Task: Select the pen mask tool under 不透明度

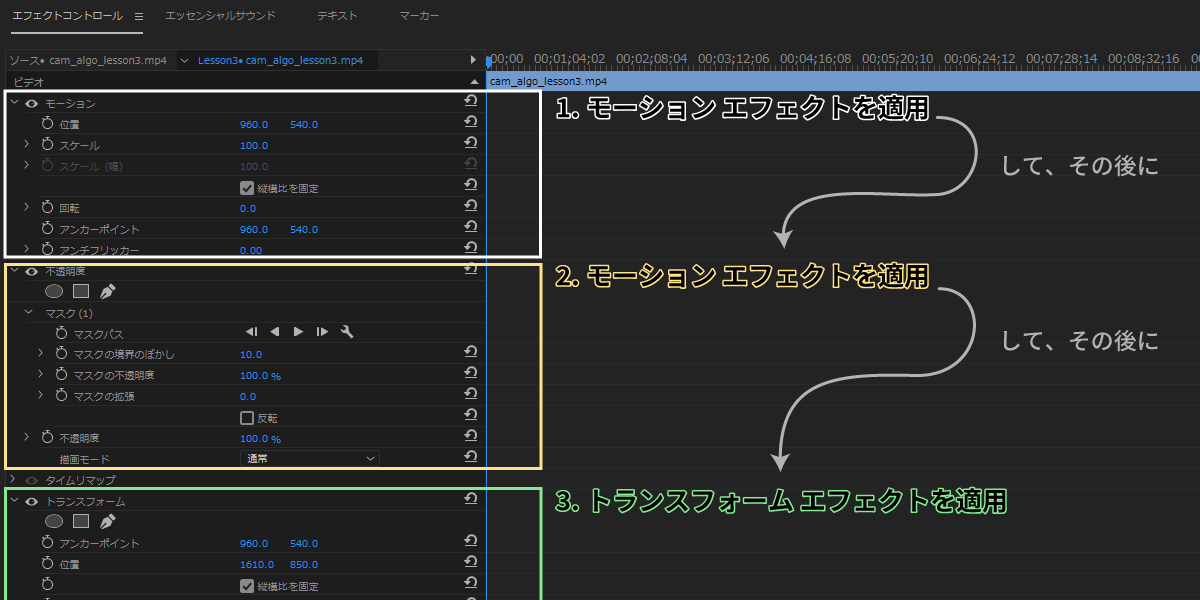Action: pyautogui.click(x=107, y=291)
